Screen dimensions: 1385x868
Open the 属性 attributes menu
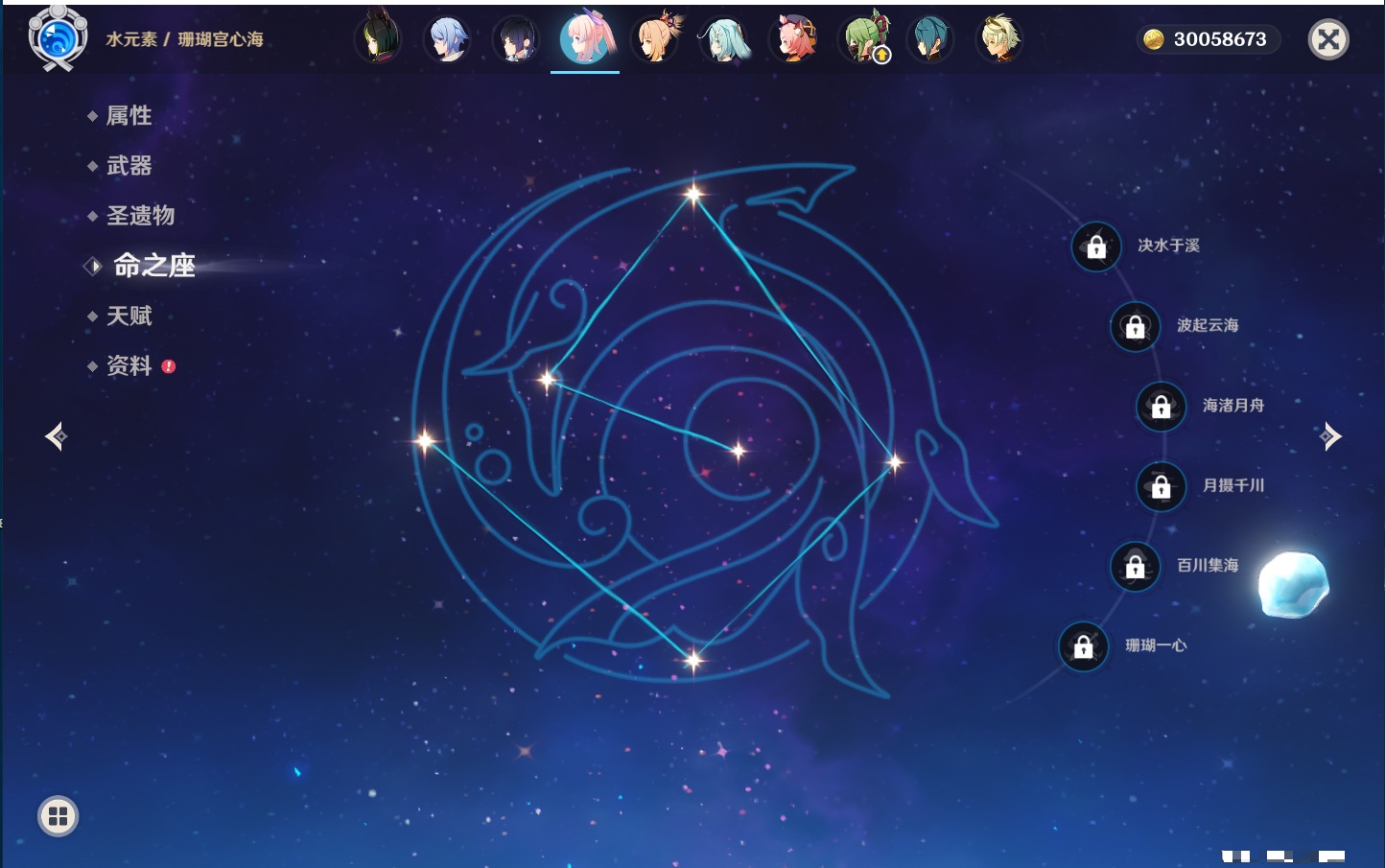pyautogui.click(x=129, y=116)
